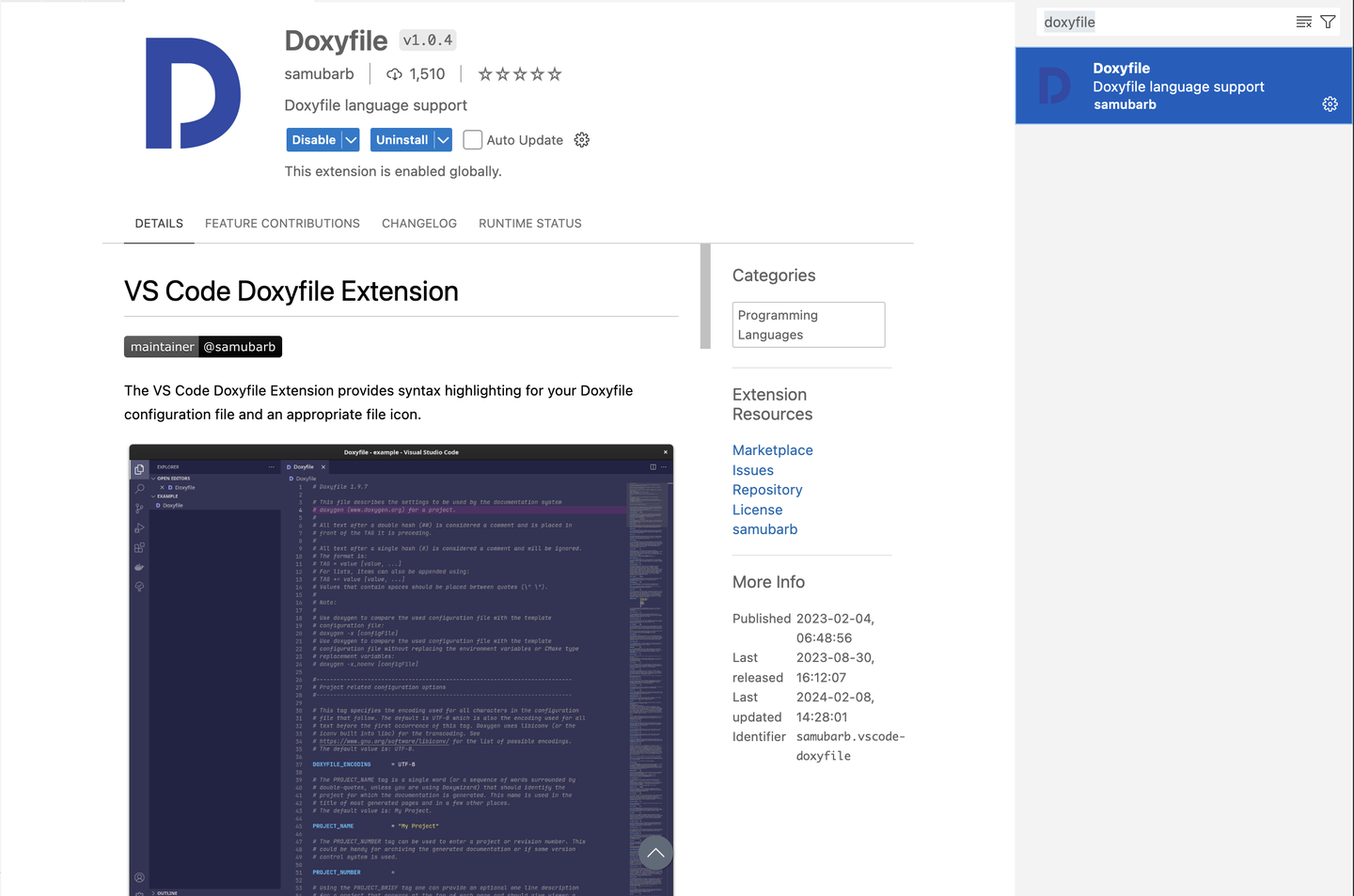Clear the extension search results icon
Screen dimensions: 1354x896
point(1303,21)
